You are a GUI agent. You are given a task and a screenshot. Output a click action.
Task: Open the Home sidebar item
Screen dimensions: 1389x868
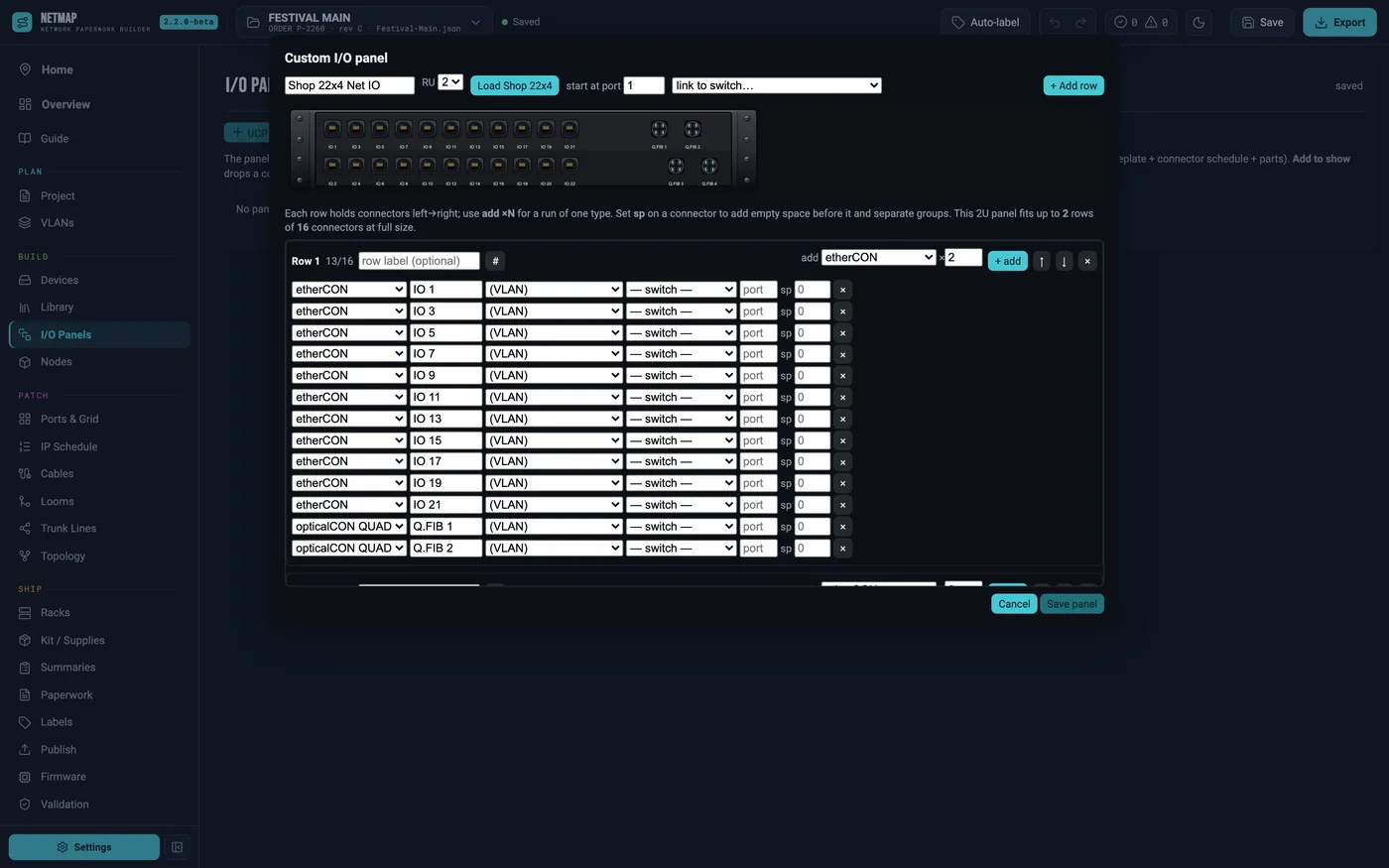click(99, 69)
